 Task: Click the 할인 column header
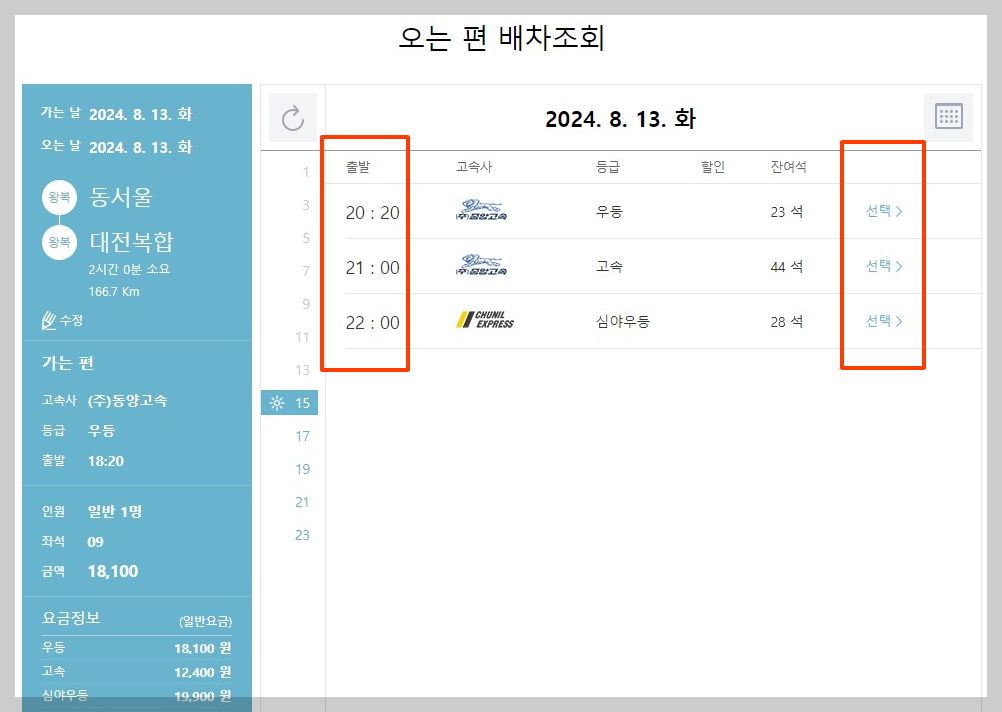[713, 167]
